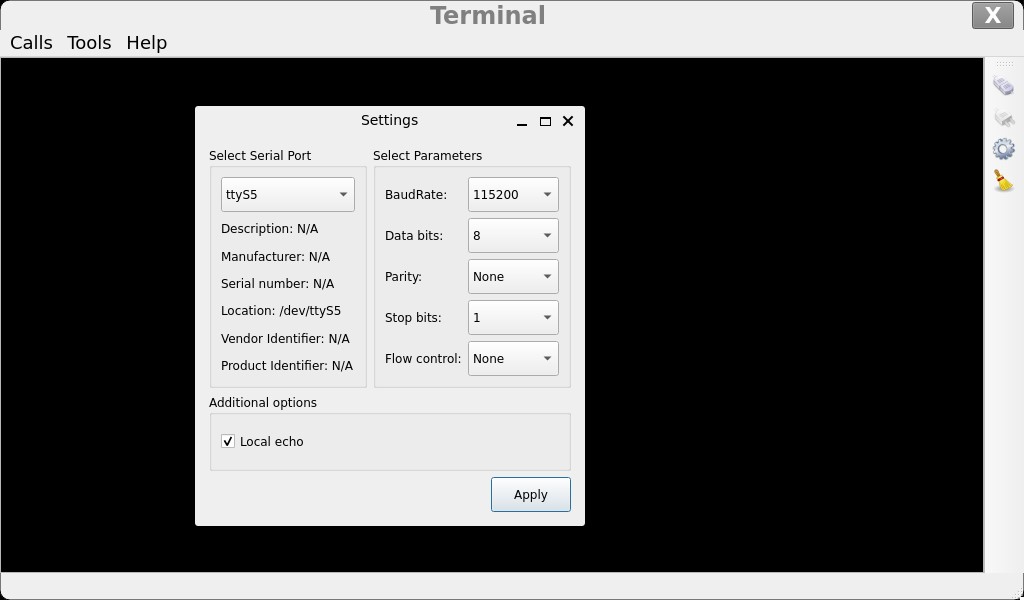Open the Help menu

coord(146,43)
